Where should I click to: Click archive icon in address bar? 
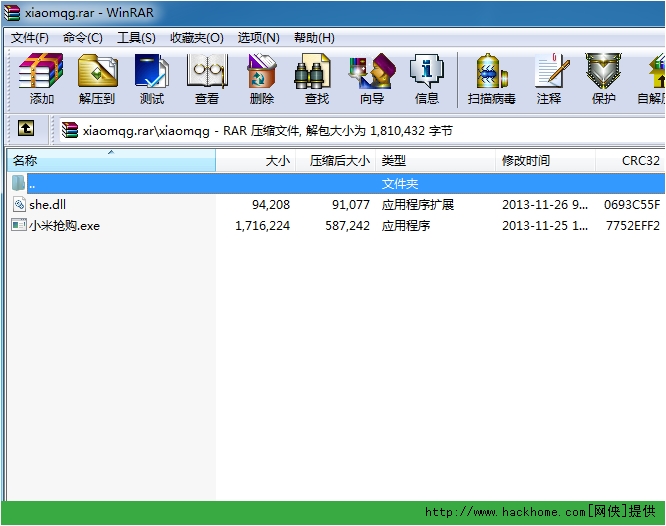(70, 130)
